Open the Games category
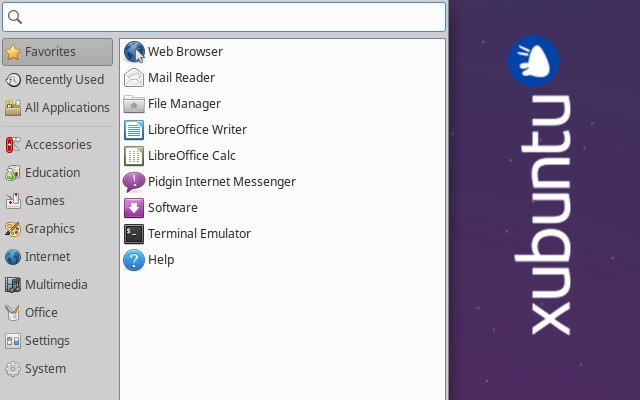640x400 pixels. (45, 201)
